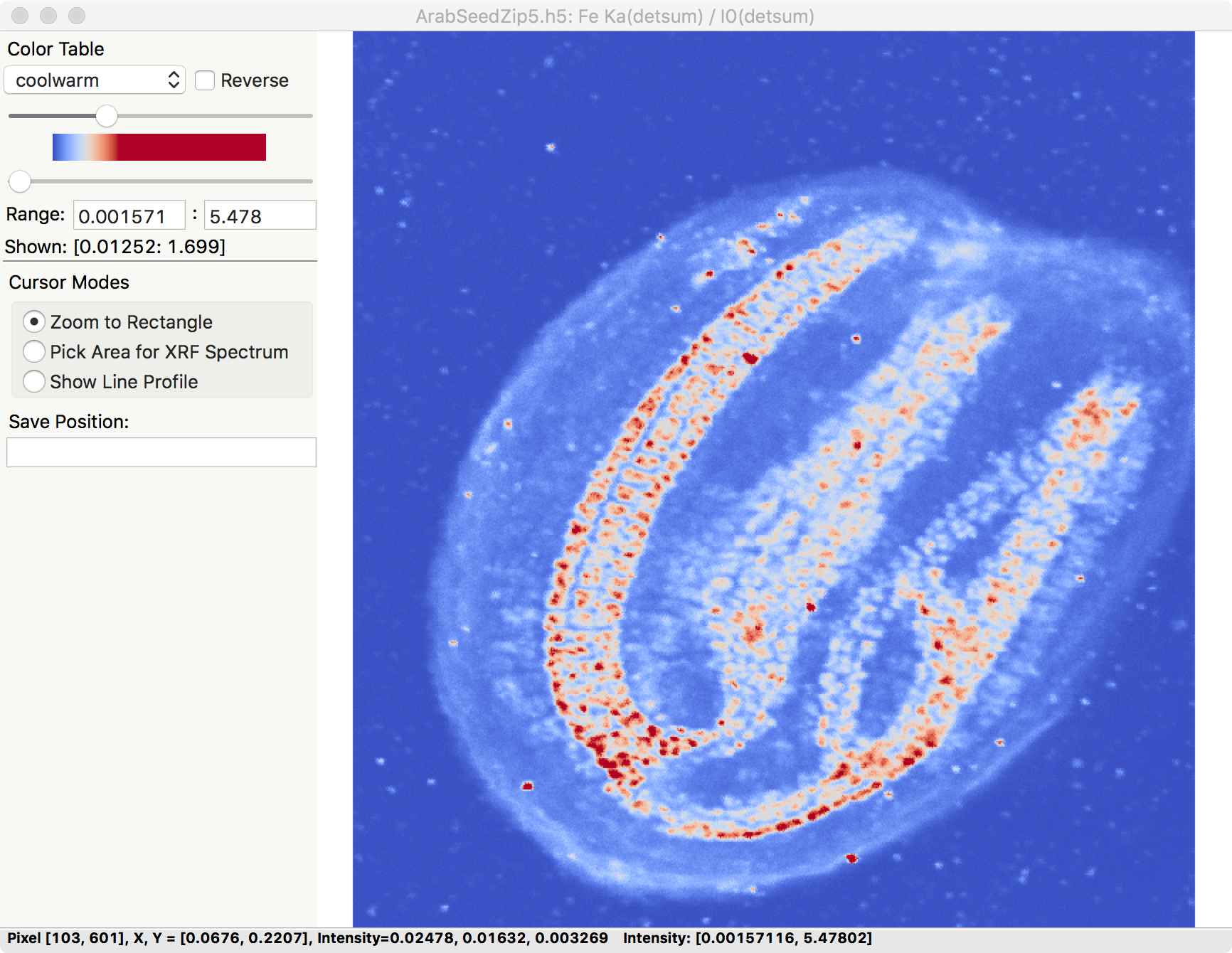Click the window title ArabSeedZip5.h5 text
The image size is (1232, 953).
pos(615,16)
